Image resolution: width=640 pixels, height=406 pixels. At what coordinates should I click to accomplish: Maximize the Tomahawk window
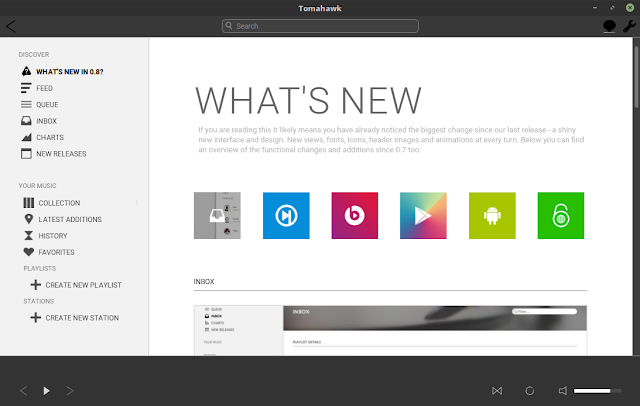(612, 8)
